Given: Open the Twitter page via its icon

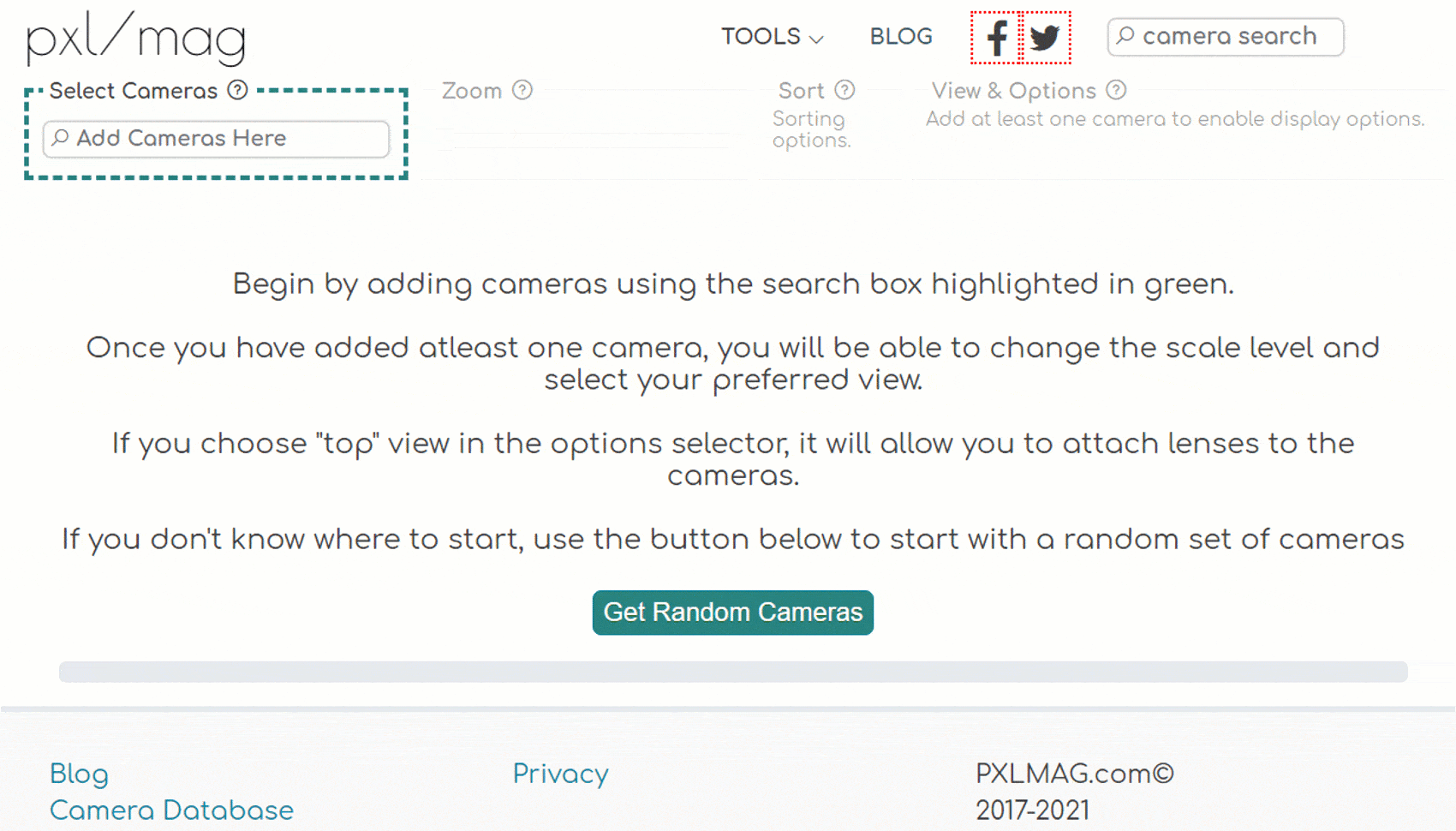Looking at the screenshot, I should click(1046, 37).
